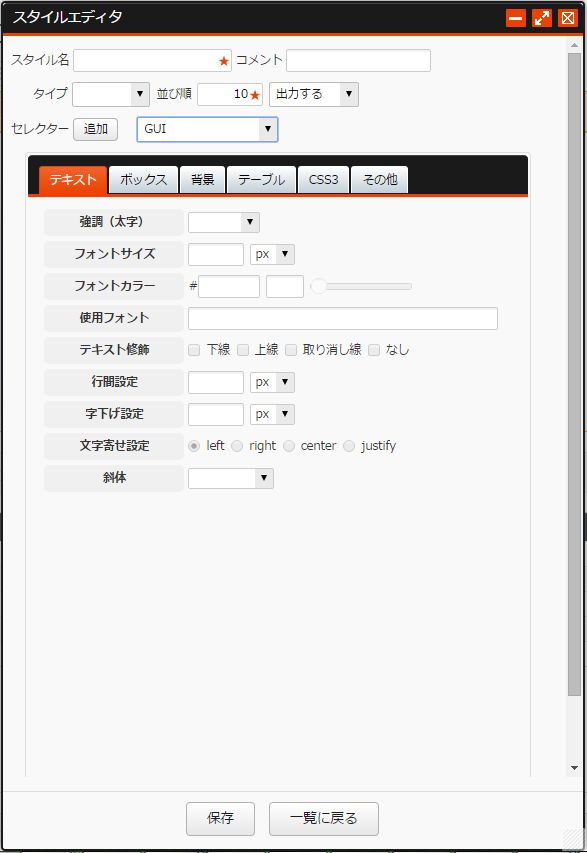Minimize the スタイルエディタ window

tap(516, 18)
